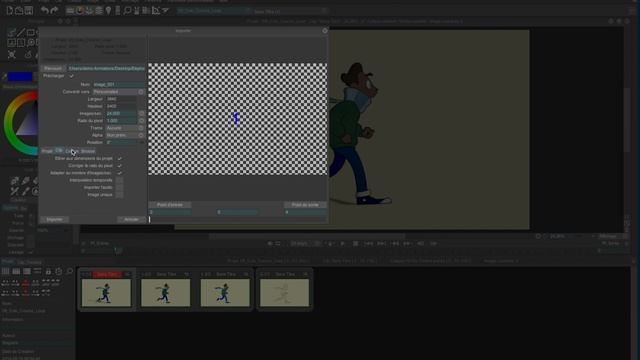
Task: Switch to the Brosse tab in import dialog
Action: (x=88, y=151)
